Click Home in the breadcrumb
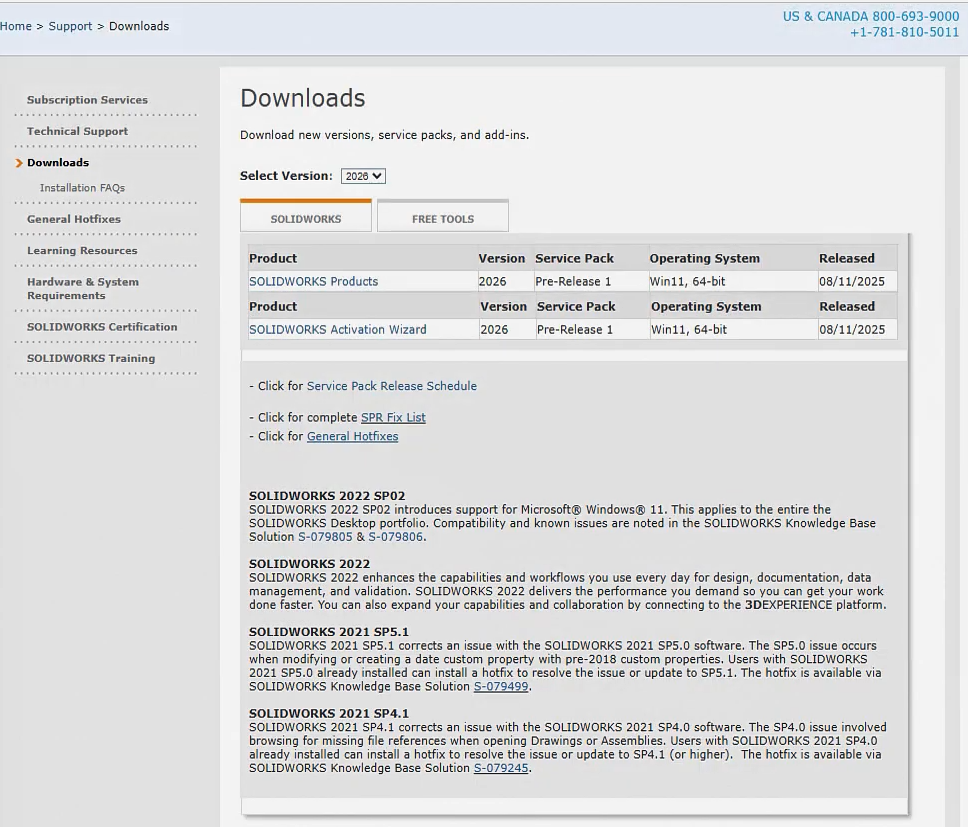The height and width of the screenshot is (827, 968). (x=16, y=26)
